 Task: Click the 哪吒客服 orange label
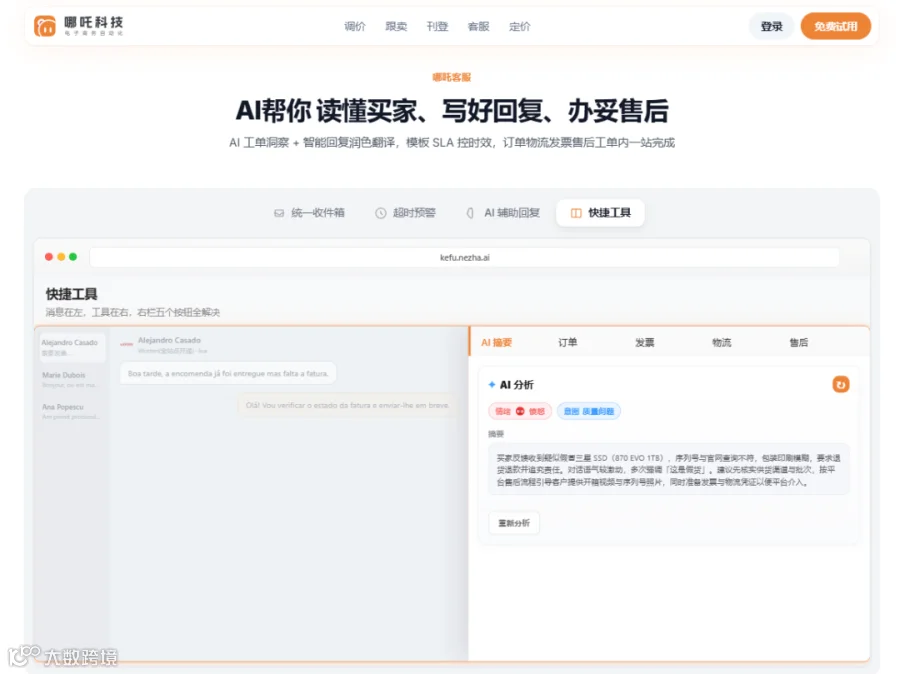(452, 77)
